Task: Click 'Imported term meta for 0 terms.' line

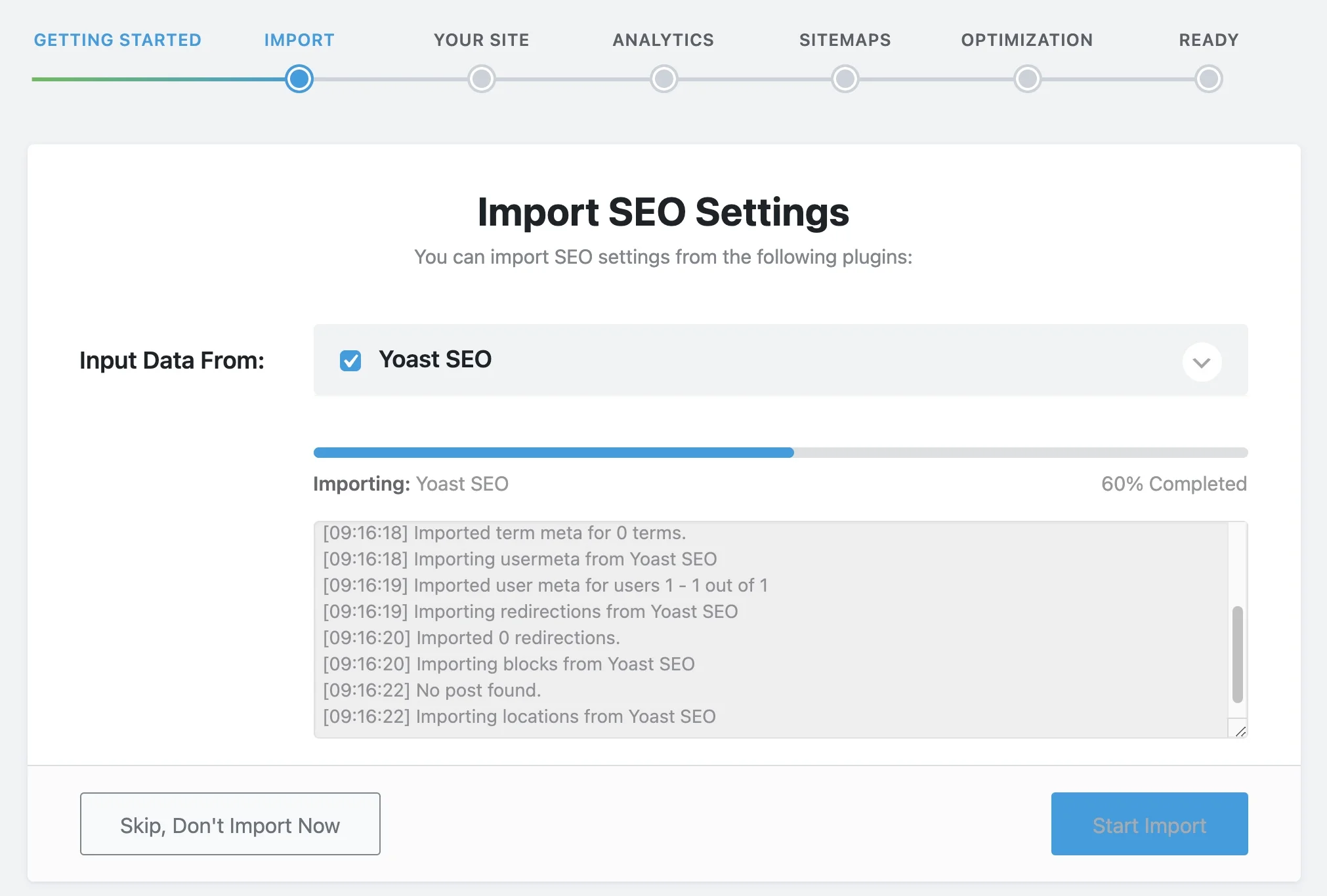Action: (x=504, y=533)
